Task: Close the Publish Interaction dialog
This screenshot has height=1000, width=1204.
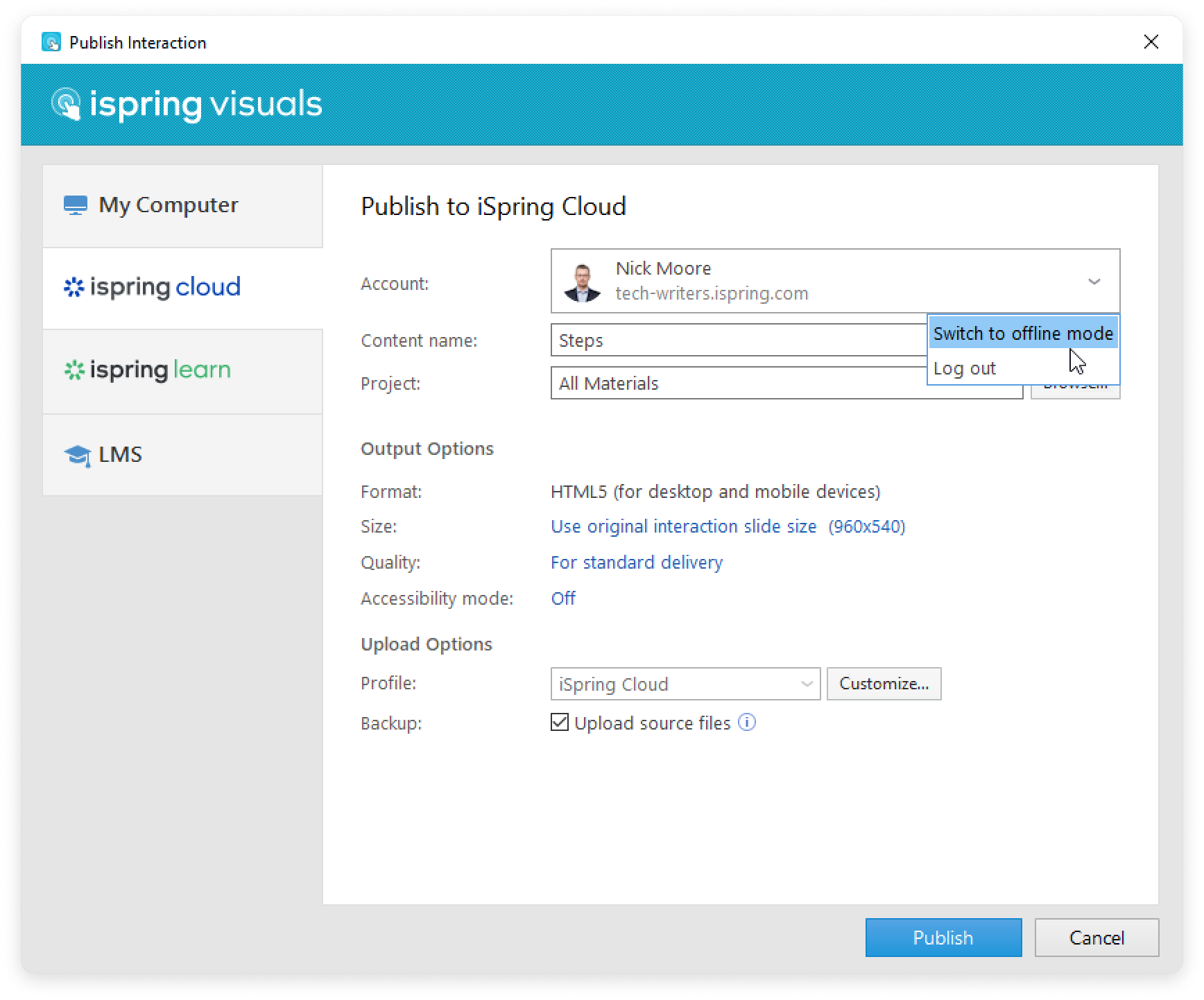Action: (x=1151, y=42)
